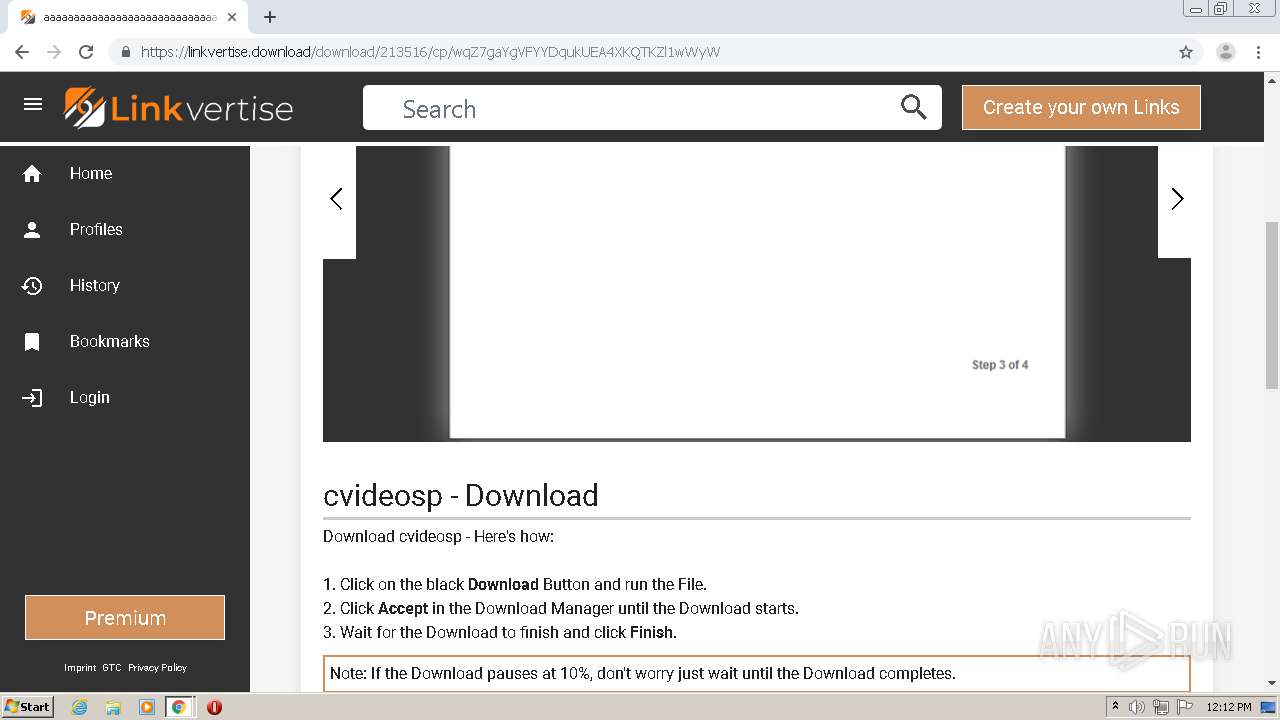Show hidden tray icons arrow
This screenshot has width=1280, height=720.
pos(1115,707)
